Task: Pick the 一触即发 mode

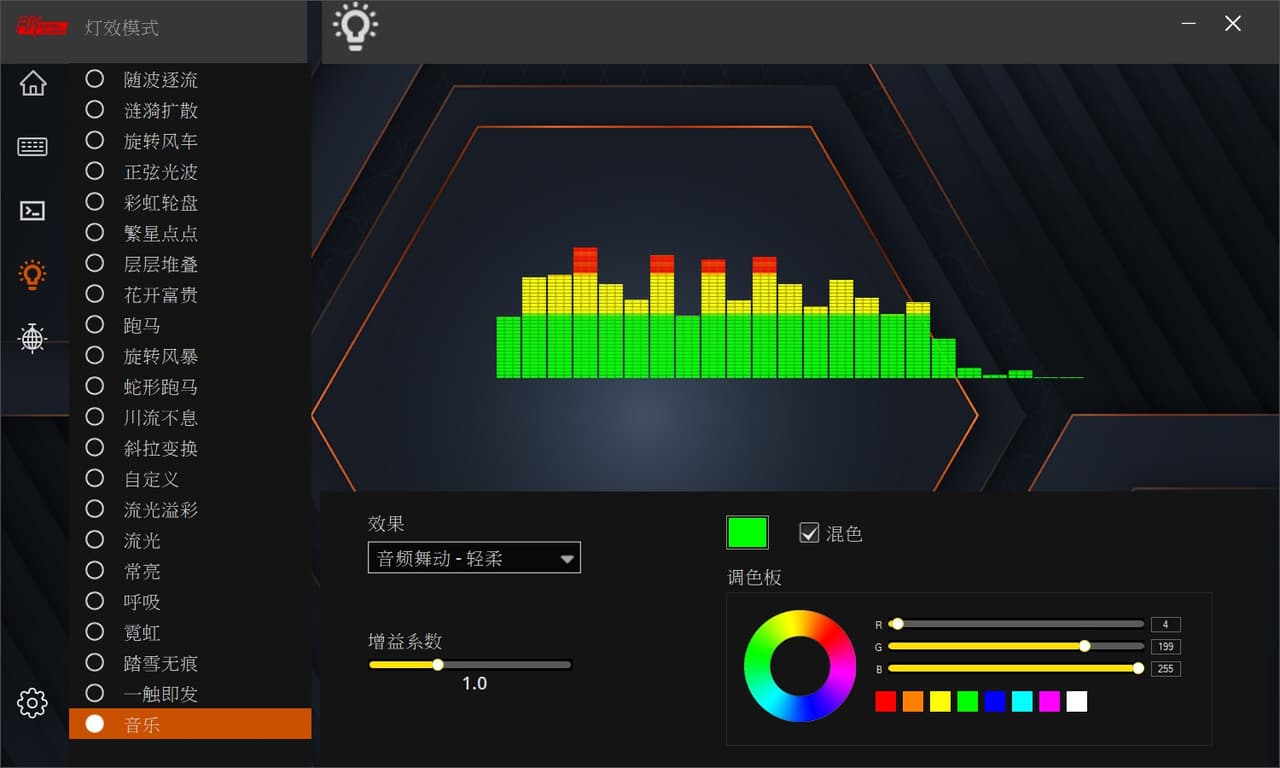Action: click(190, 694)
